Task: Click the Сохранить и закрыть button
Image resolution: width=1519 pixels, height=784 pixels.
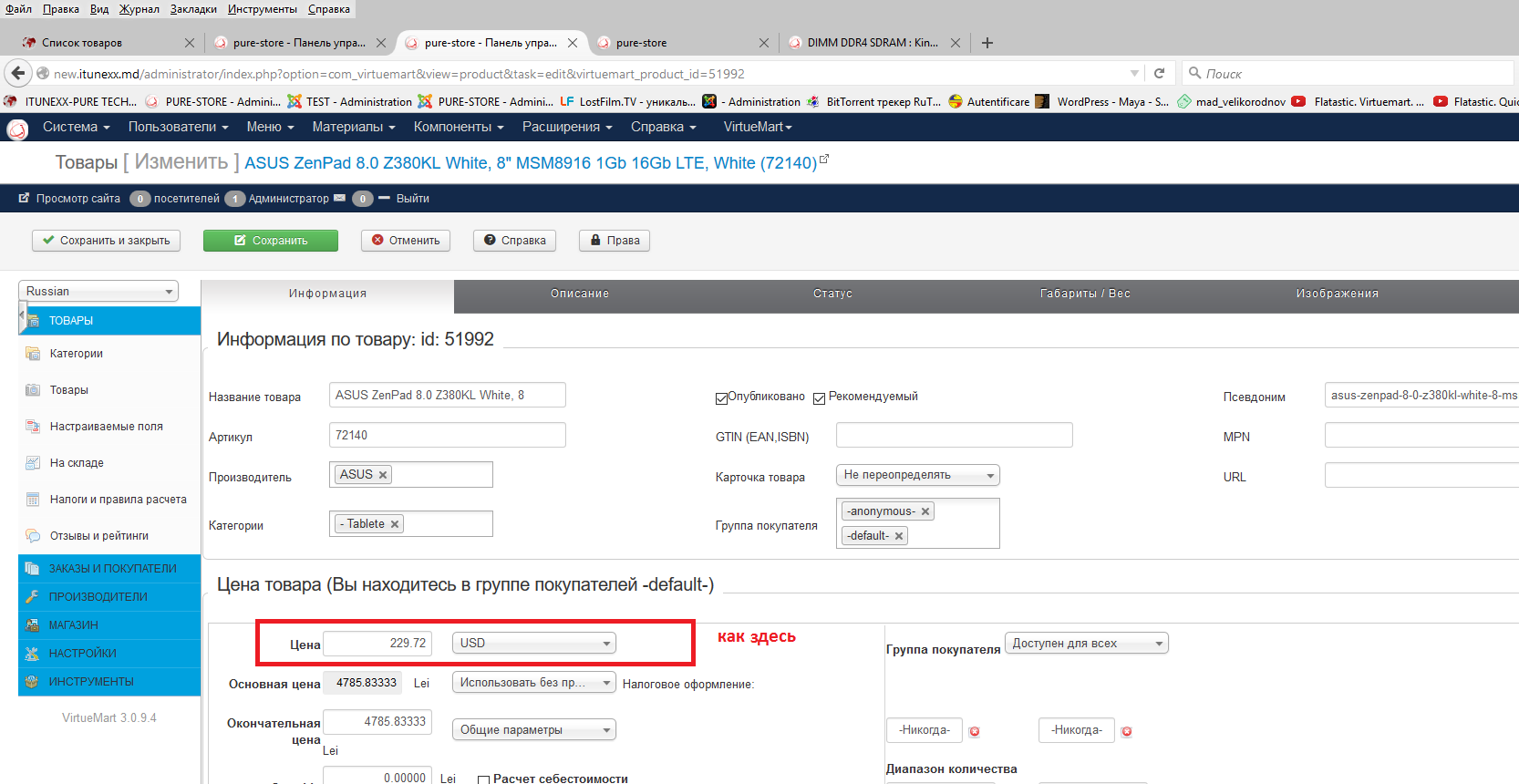Action: pos(107,241)
